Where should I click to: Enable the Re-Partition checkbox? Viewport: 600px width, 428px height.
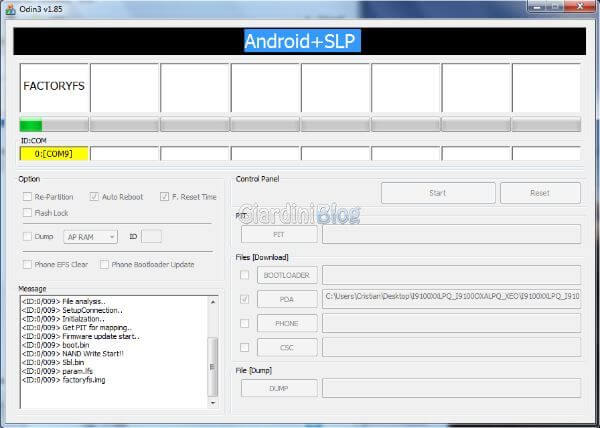coord(27,197)
